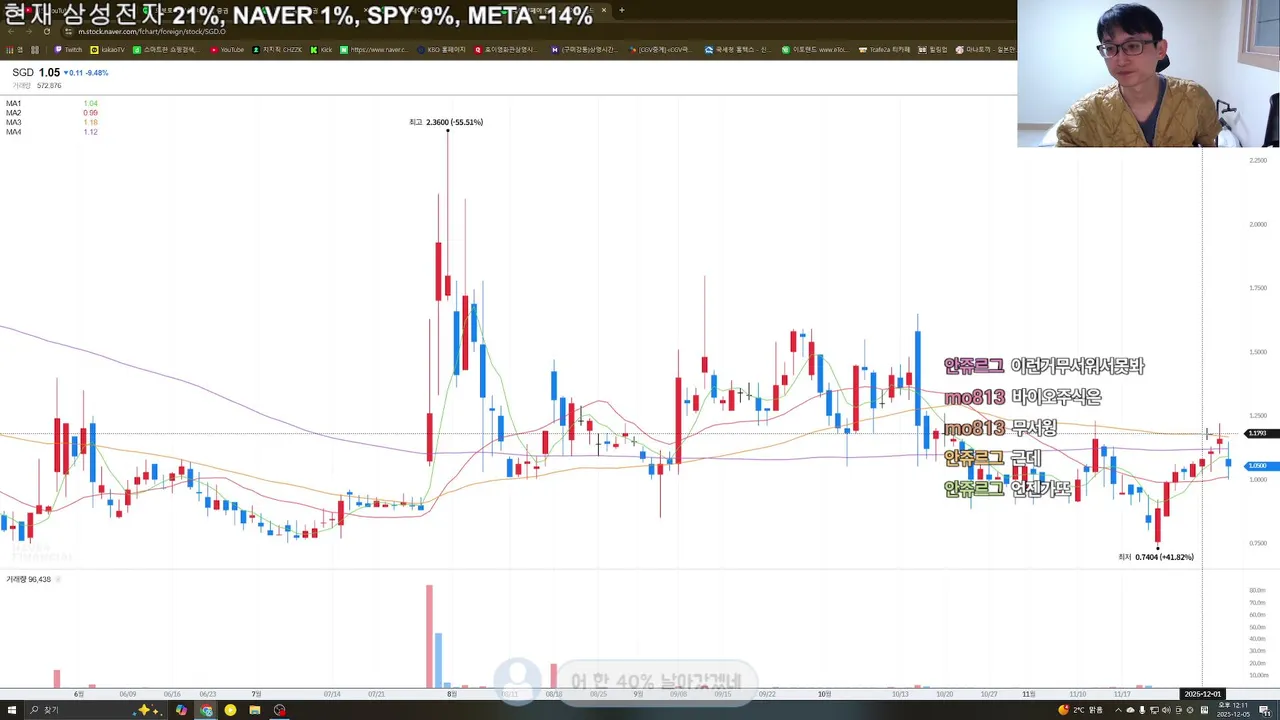The width and height of the screenshot is (1280, 720).
Task: Click the 11월 label on time axis
Action: pyautogui.click(x=1029, y=694)
